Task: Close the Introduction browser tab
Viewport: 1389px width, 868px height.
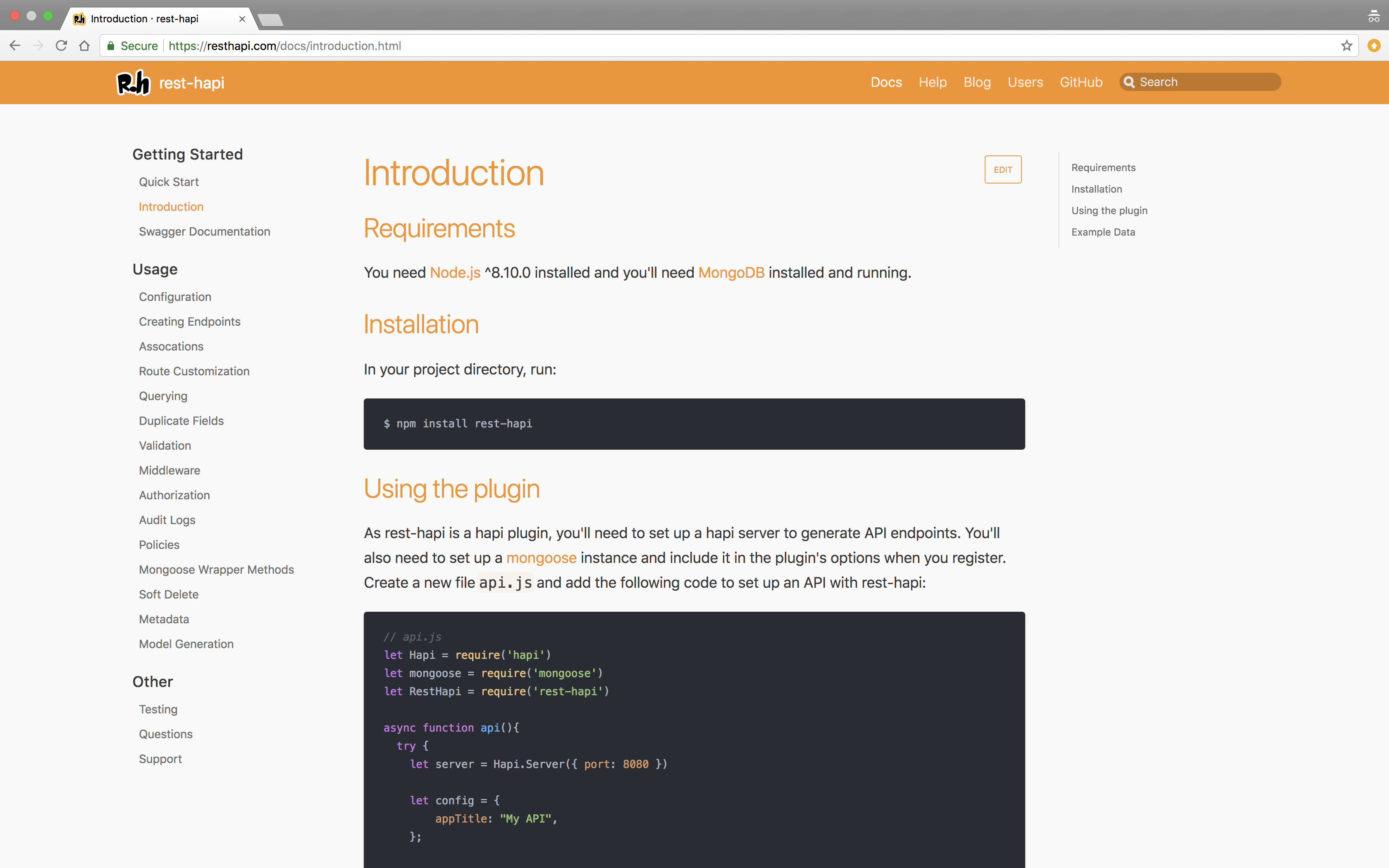Action: tap(242, 19)
